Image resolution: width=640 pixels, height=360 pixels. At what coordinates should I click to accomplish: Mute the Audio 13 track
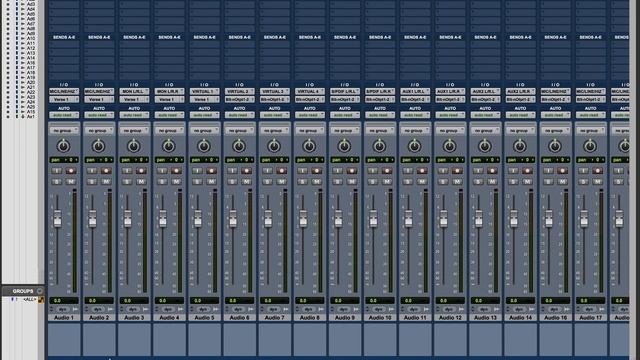tap(492, 182)
